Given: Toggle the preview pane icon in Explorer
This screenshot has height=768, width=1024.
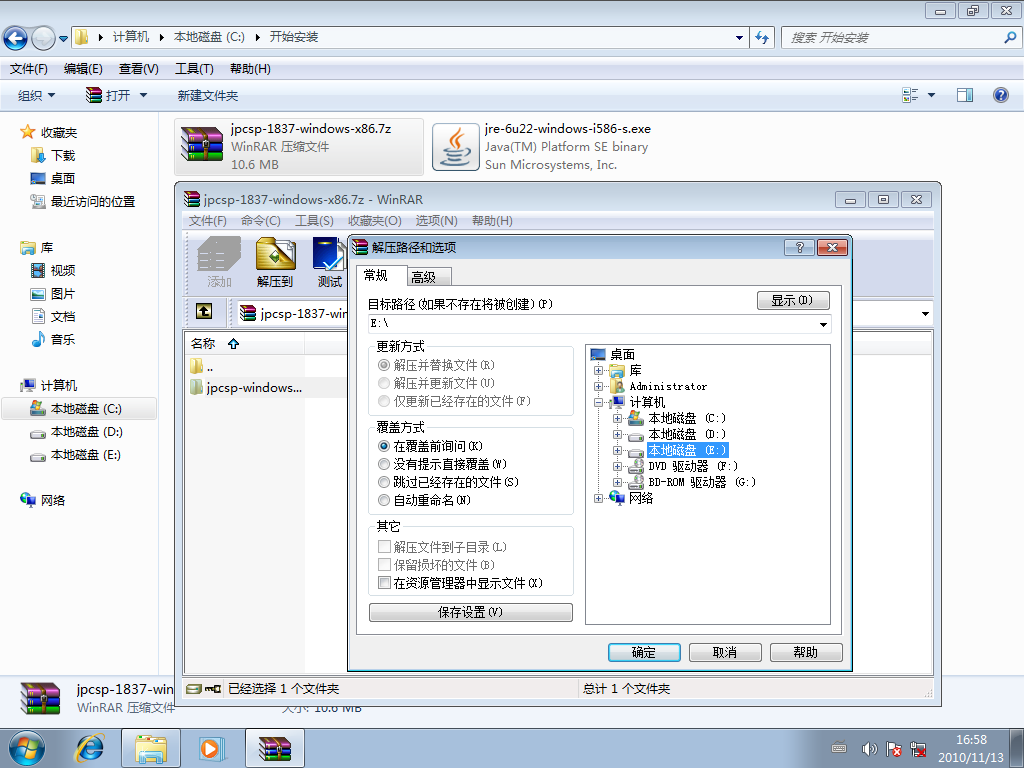Looking at the screenshot, I should tap(965, 95).
